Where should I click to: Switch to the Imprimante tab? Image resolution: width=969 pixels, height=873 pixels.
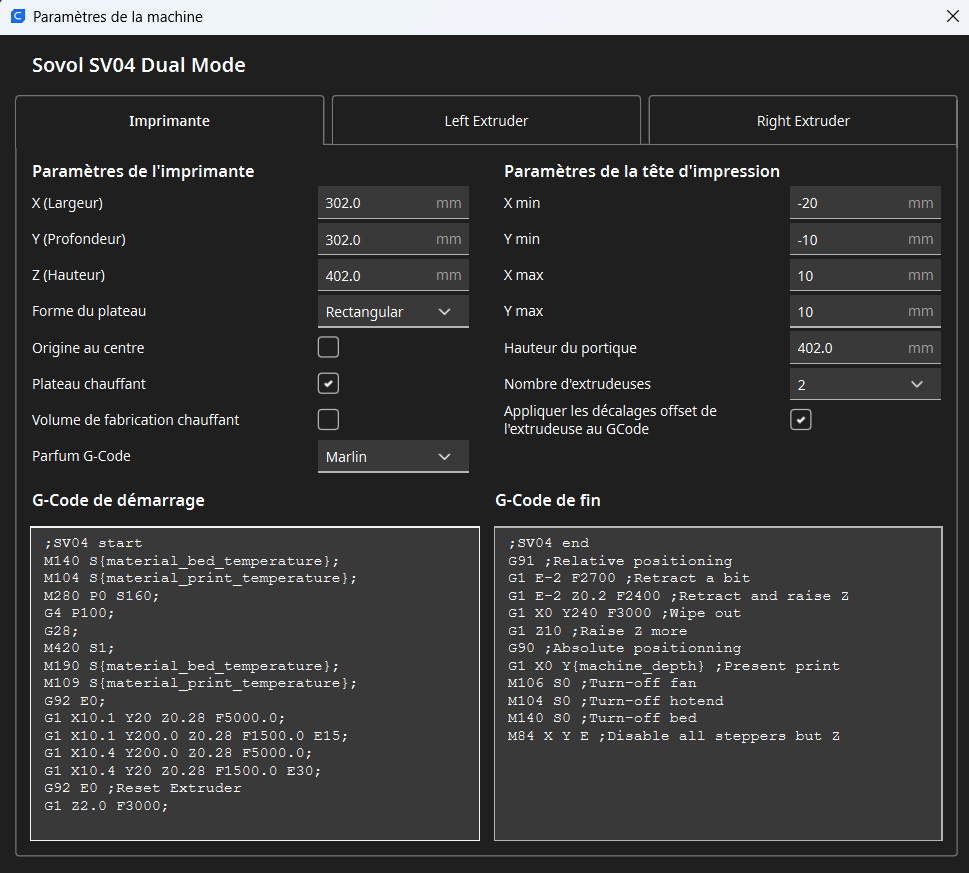point(169,120)
